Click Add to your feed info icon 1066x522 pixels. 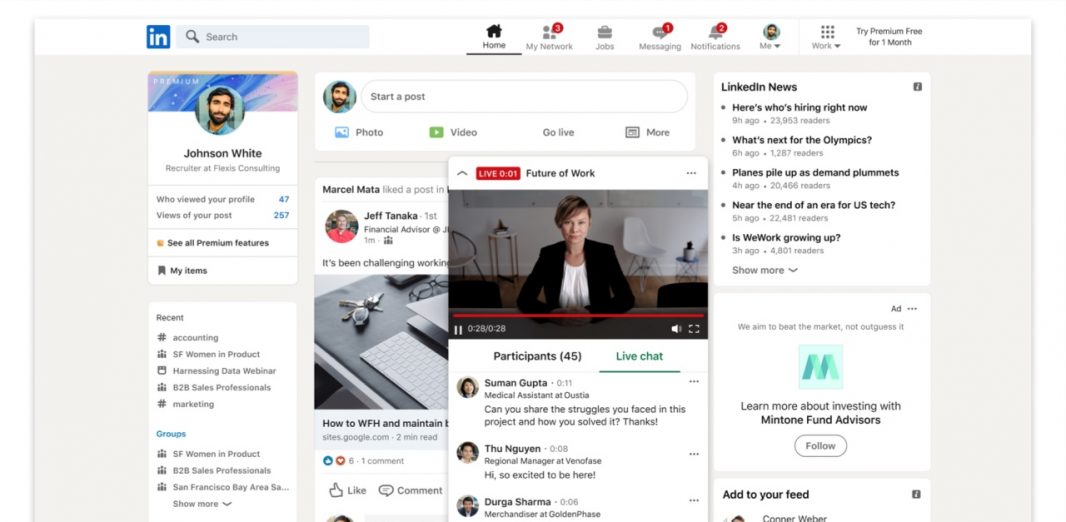coord(916,495)
